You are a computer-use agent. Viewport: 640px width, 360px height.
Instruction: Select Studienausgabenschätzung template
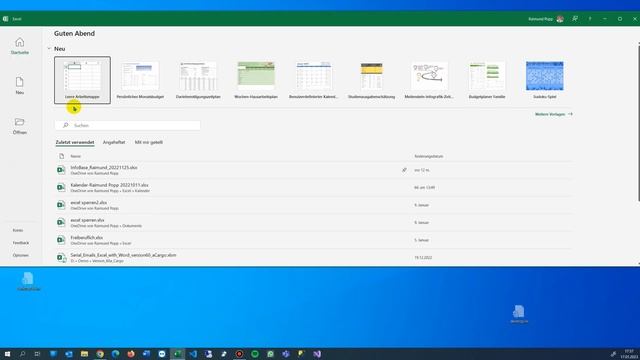click(371, 80)
